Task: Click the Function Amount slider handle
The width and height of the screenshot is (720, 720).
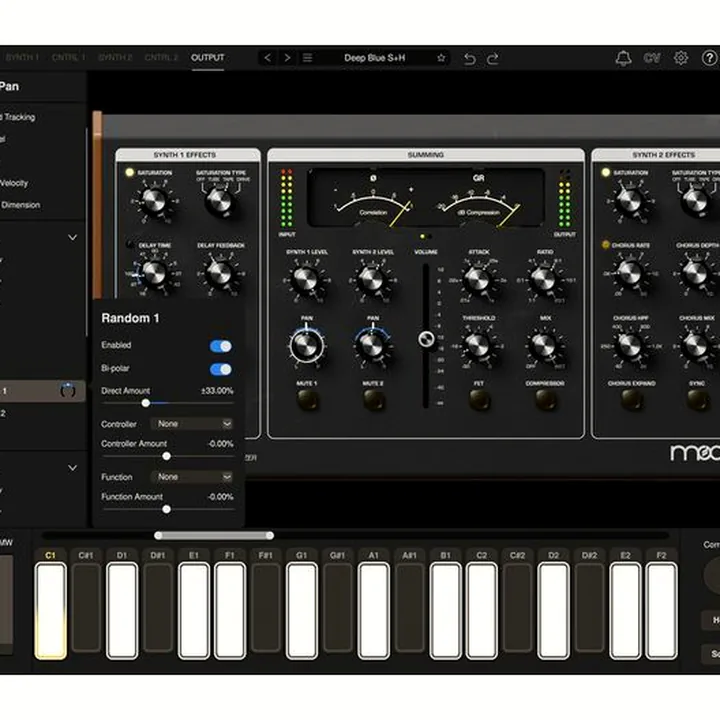Action: pyautogui.click(x=167, y=509)
